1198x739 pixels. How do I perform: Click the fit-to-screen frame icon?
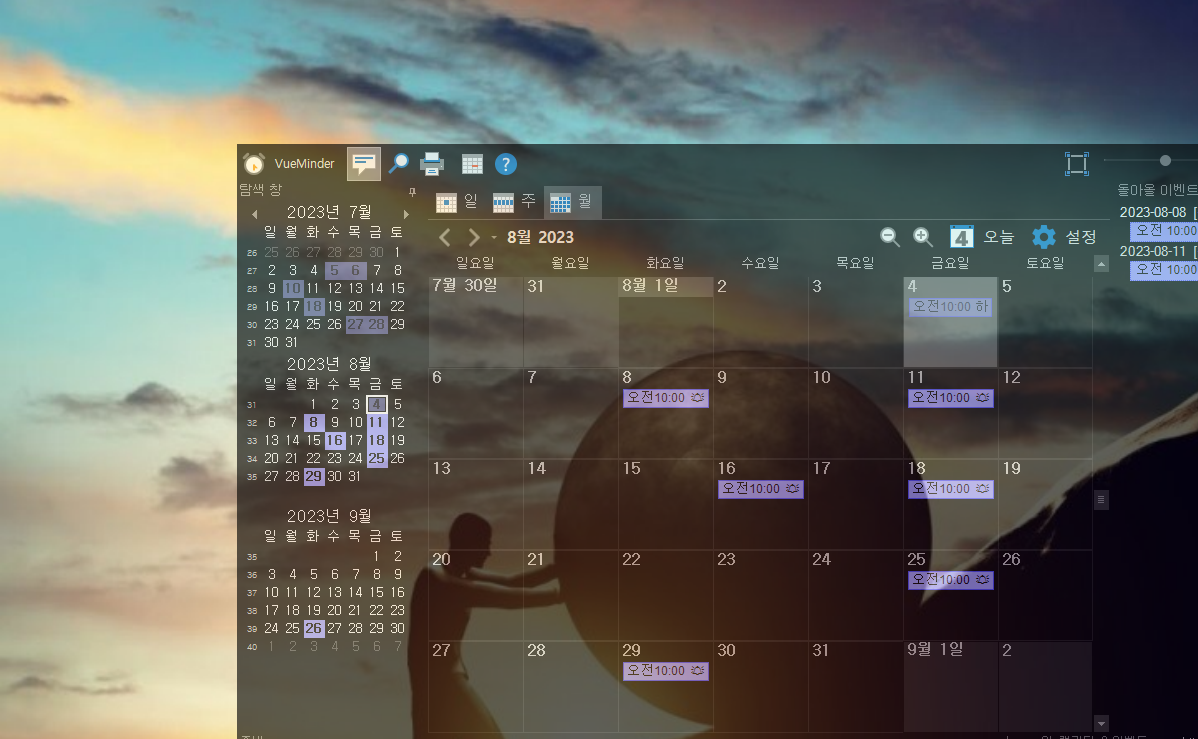tap(1077, 164)
